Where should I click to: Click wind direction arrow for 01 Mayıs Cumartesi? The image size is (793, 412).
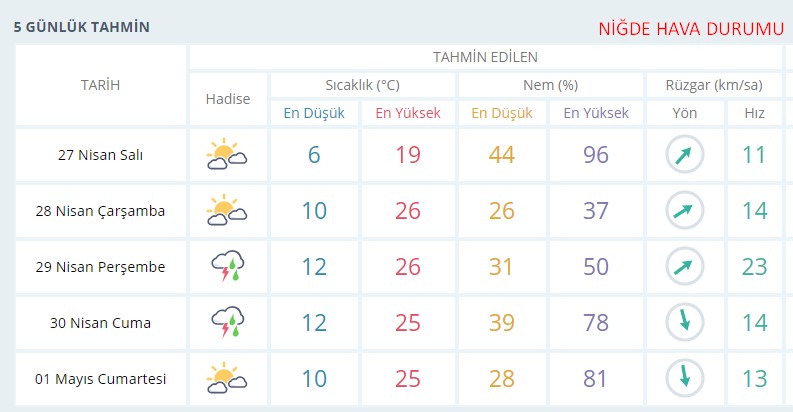(x=685, y=379)
